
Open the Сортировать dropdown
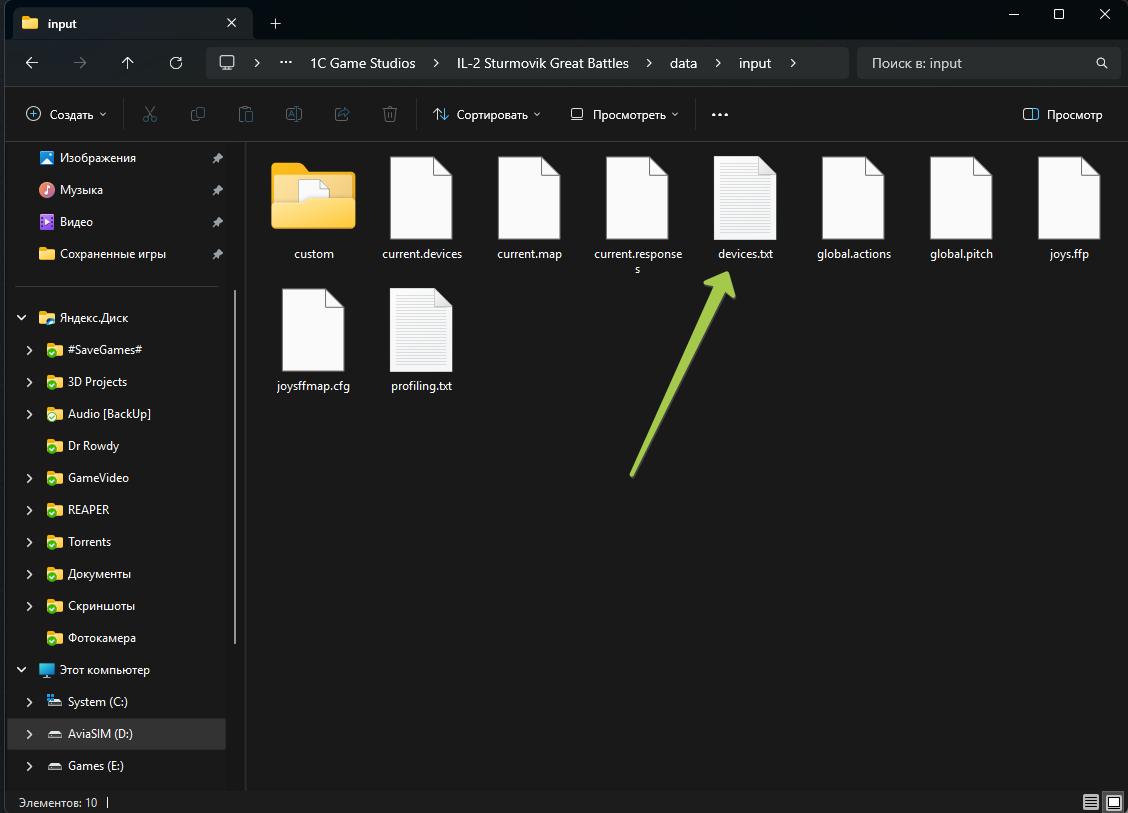[x=486, y=115]
